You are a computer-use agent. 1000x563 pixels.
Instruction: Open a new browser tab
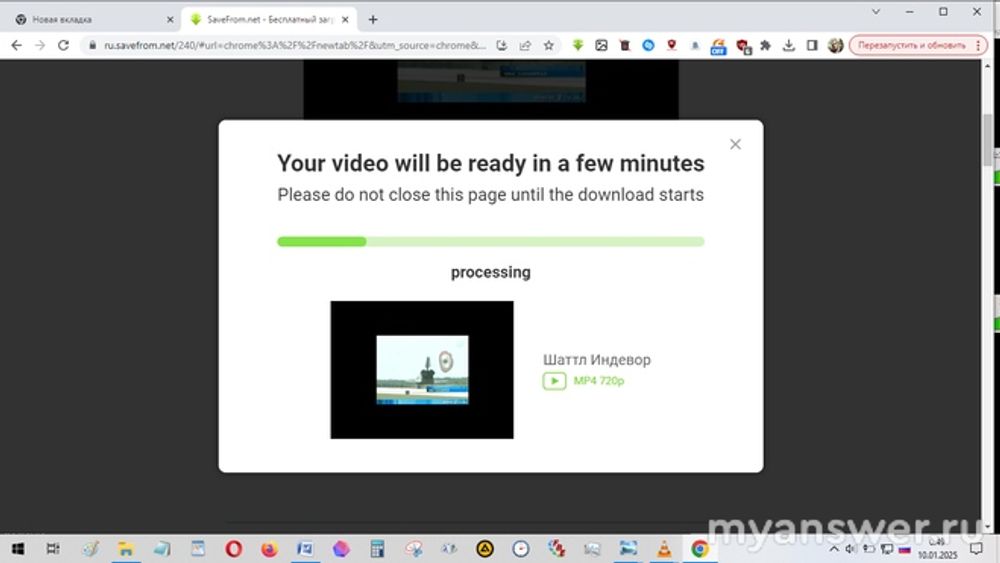click(373, 19)
